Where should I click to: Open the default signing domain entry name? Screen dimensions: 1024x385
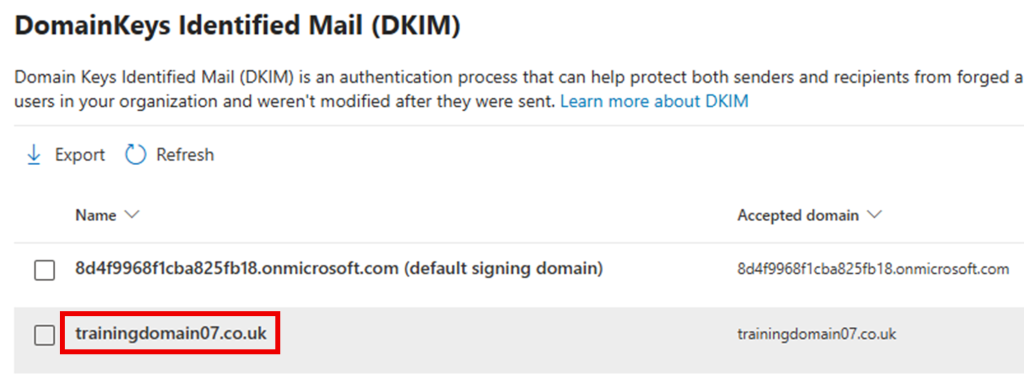click(339, 268)
